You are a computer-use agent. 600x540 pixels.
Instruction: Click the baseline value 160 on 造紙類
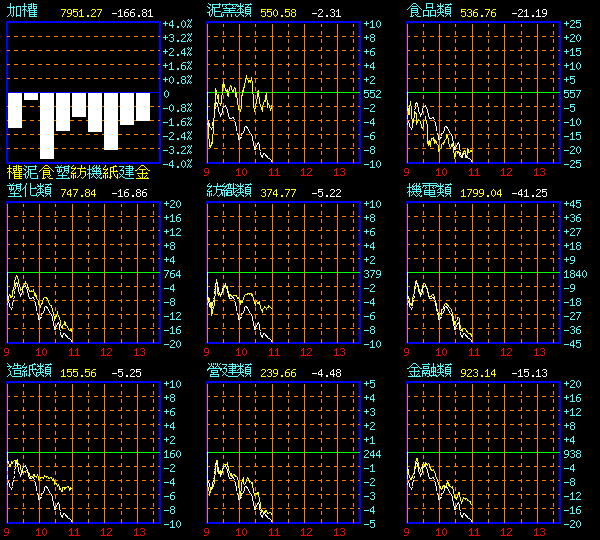[172, 454]
